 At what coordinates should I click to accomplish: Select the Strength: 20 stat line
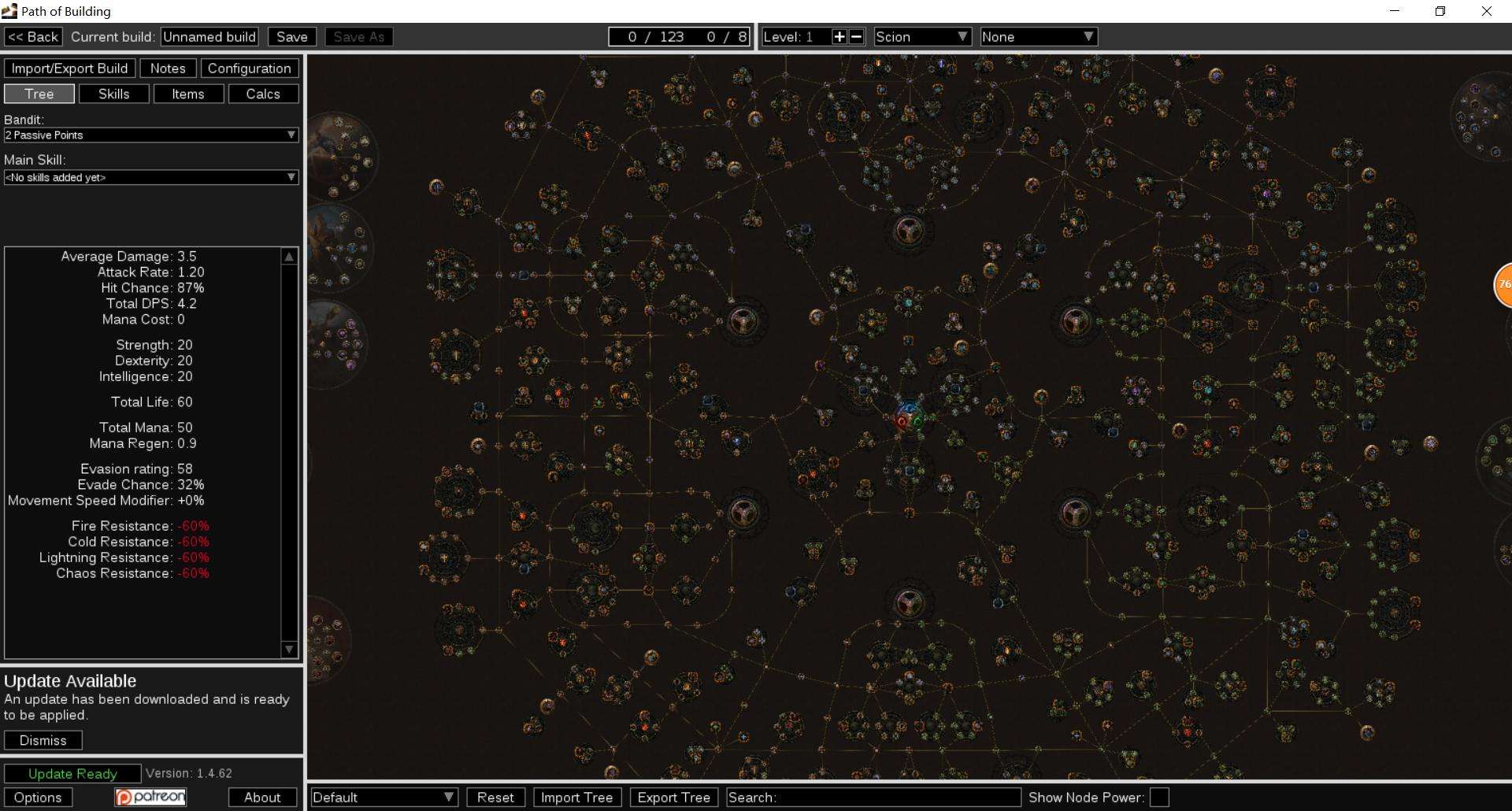(154, 345)
